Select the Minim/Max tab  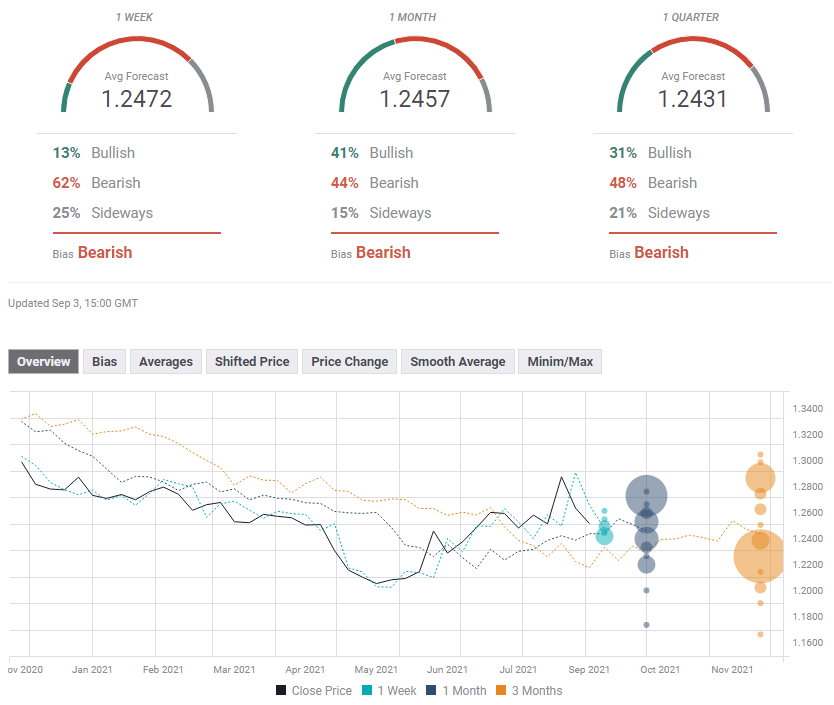(x=559, y=362)
